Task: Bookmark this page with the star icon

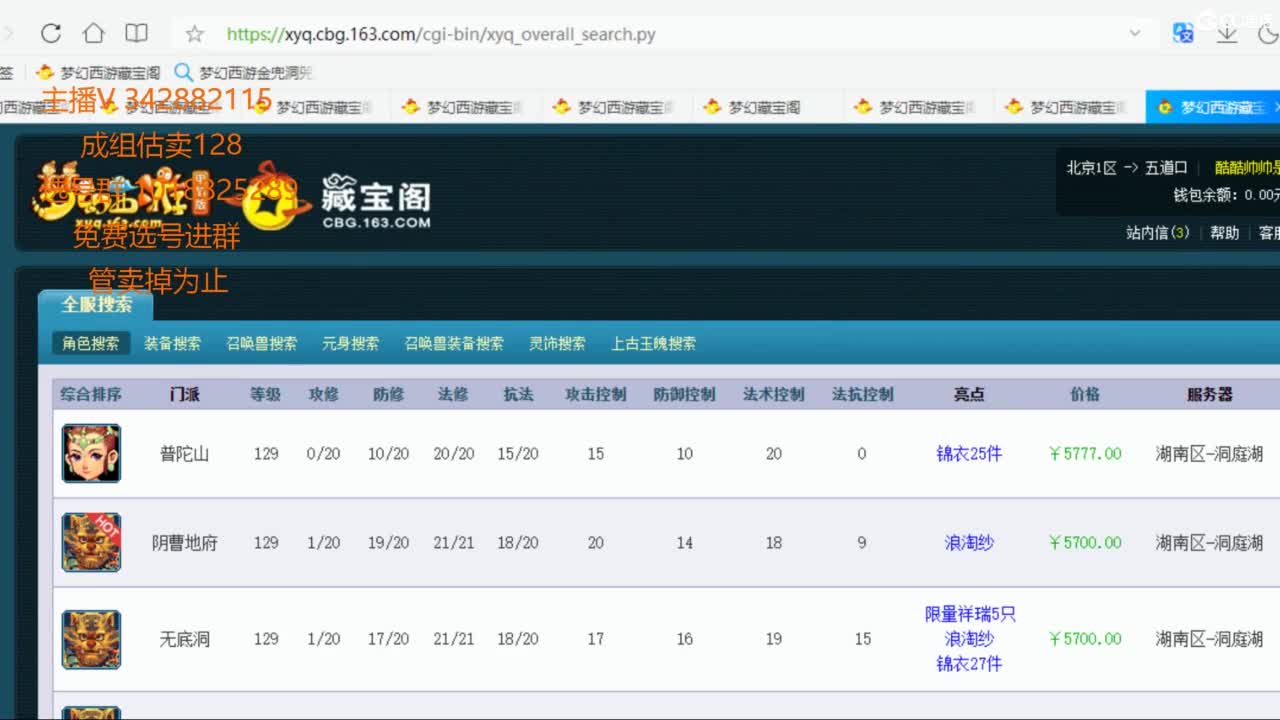Action: point(195,34)
